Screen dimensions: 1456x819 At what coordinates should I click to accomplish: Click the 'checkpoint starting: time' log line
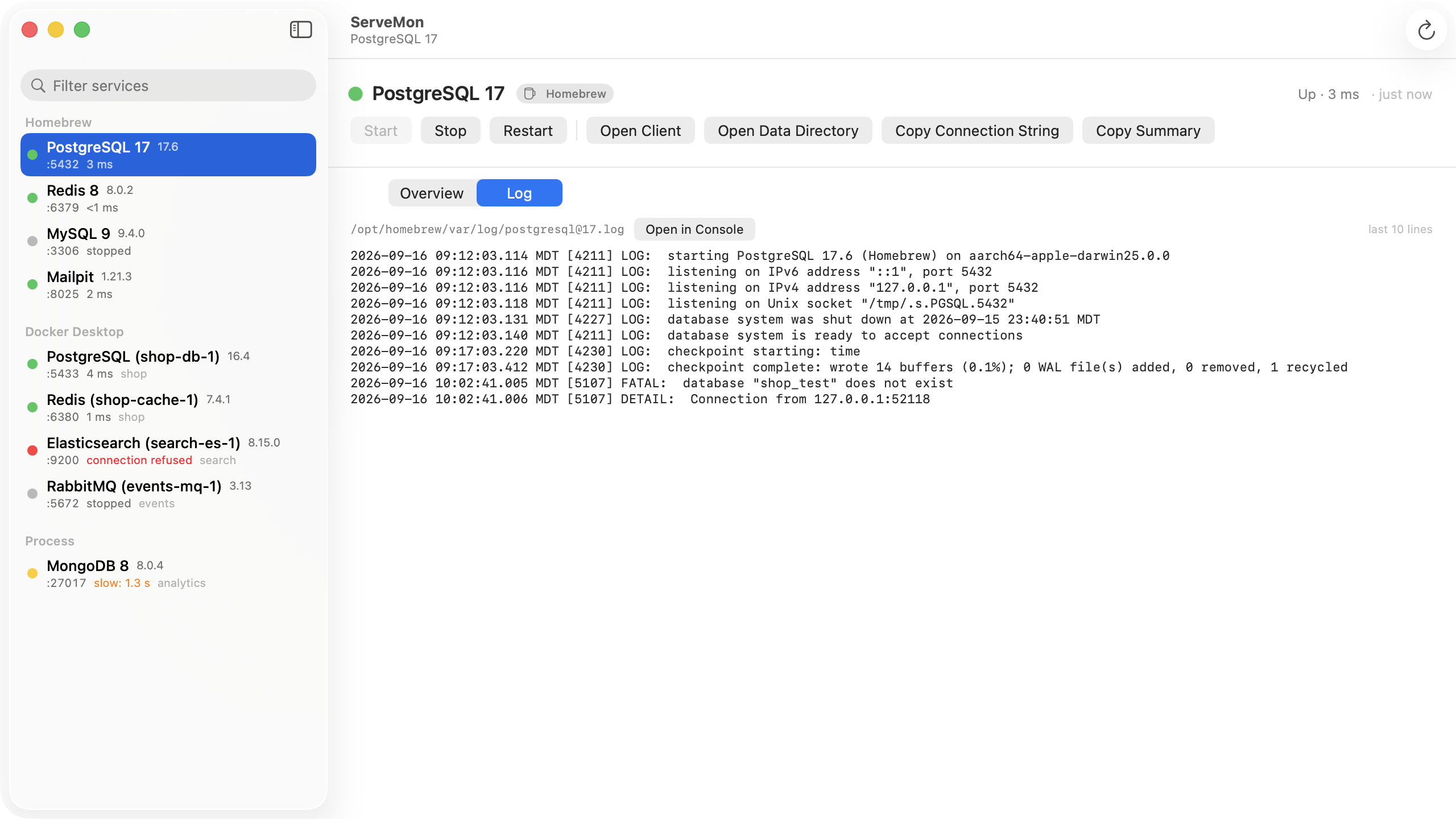605,351
